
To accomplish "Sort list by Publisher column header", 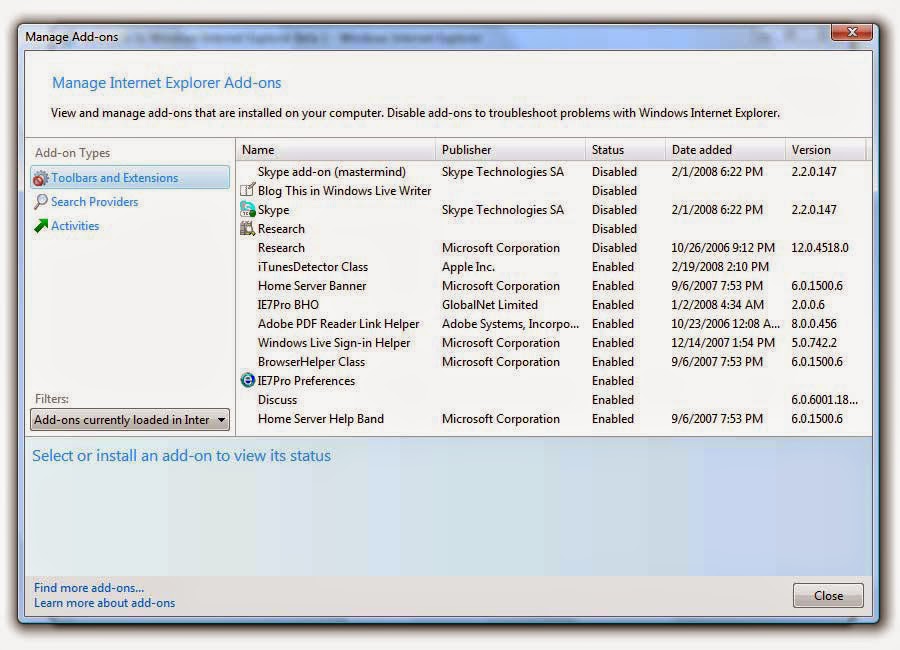I will coord(511,150).
